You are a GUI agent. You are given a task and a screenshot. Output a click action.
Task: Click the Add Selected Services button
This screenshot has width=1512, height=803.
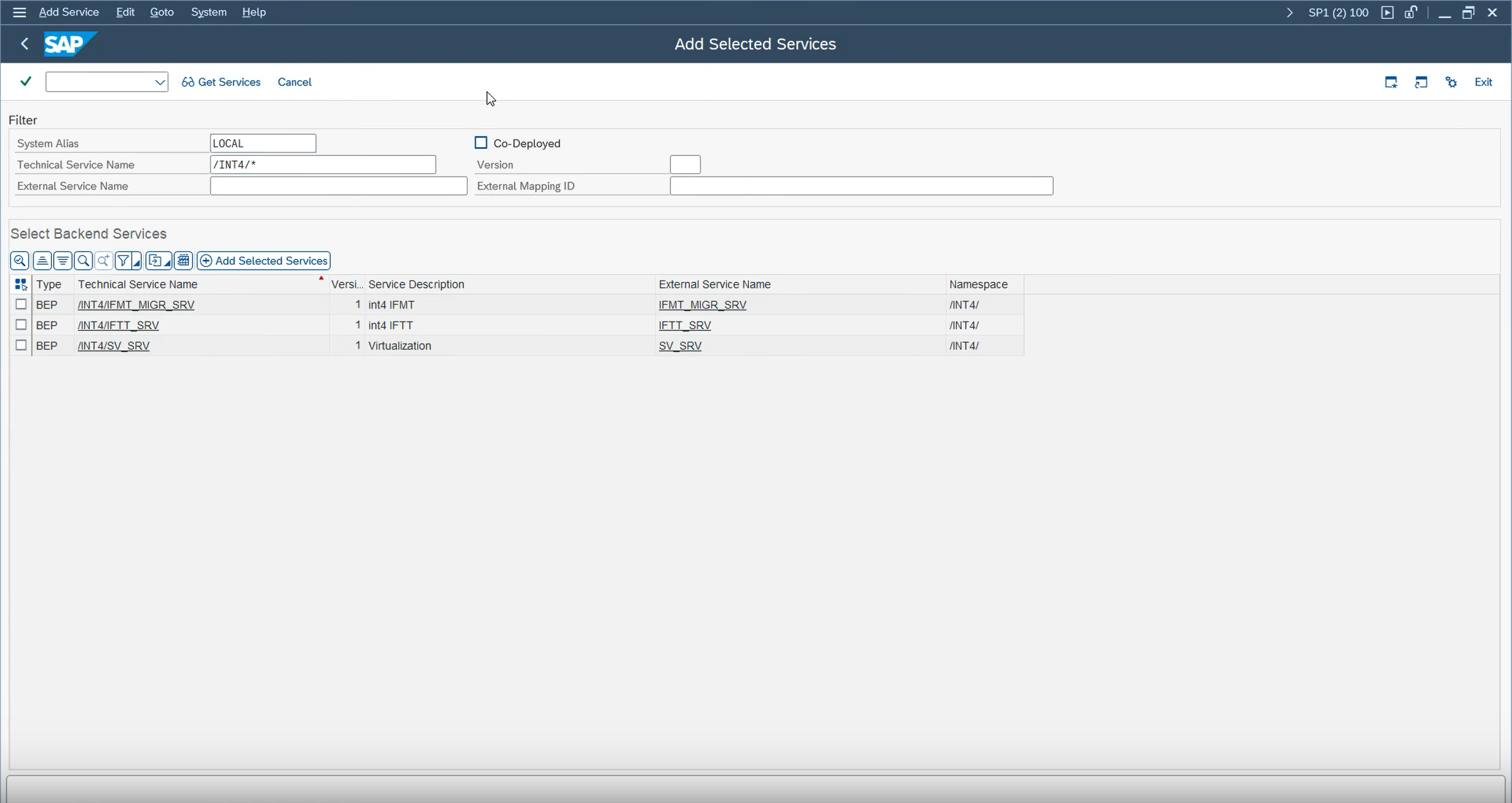tap(263, 261)
